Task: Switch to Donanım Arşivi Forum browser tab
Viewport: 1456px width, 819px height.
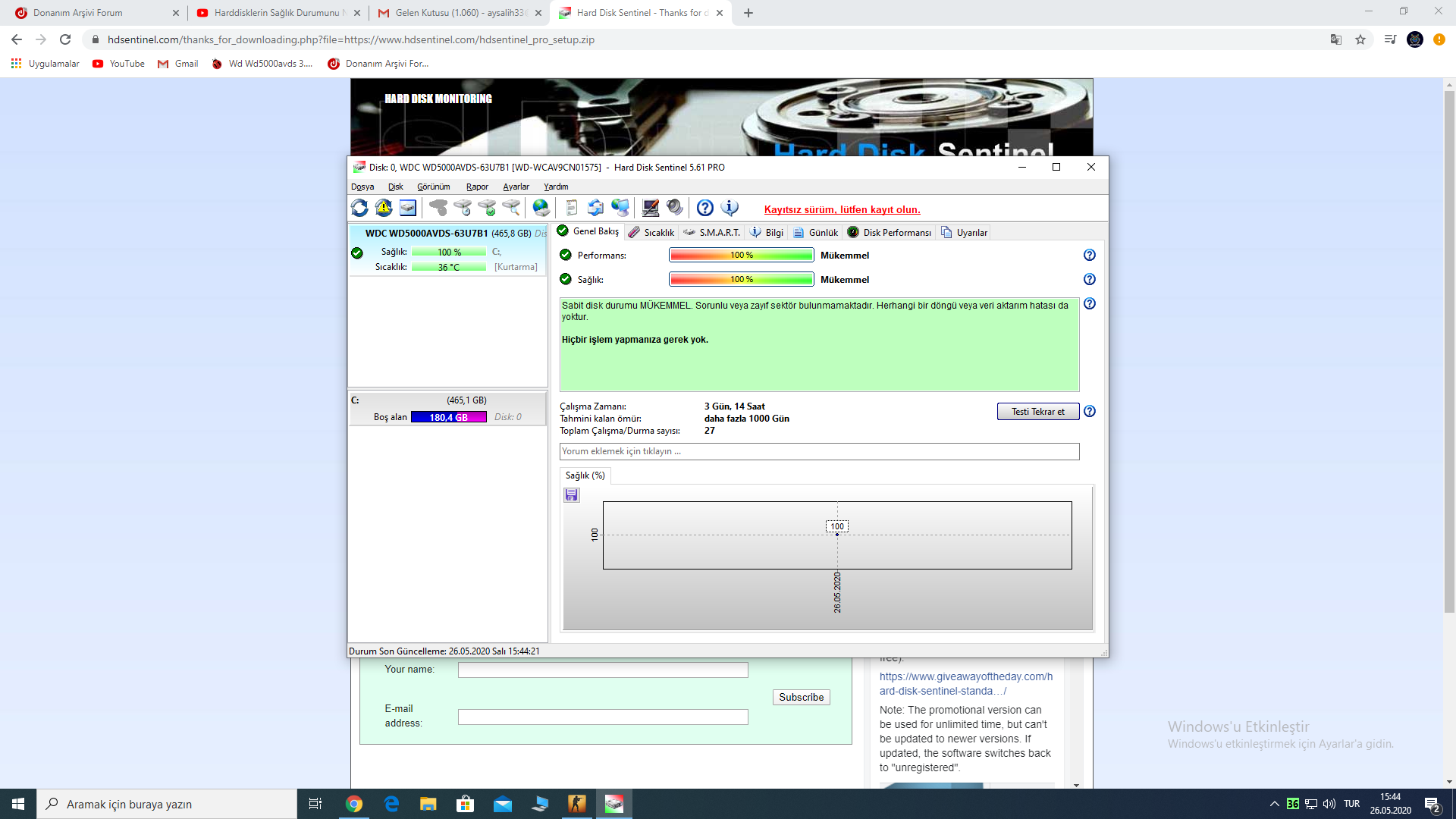Action: [x=96, y=13]
